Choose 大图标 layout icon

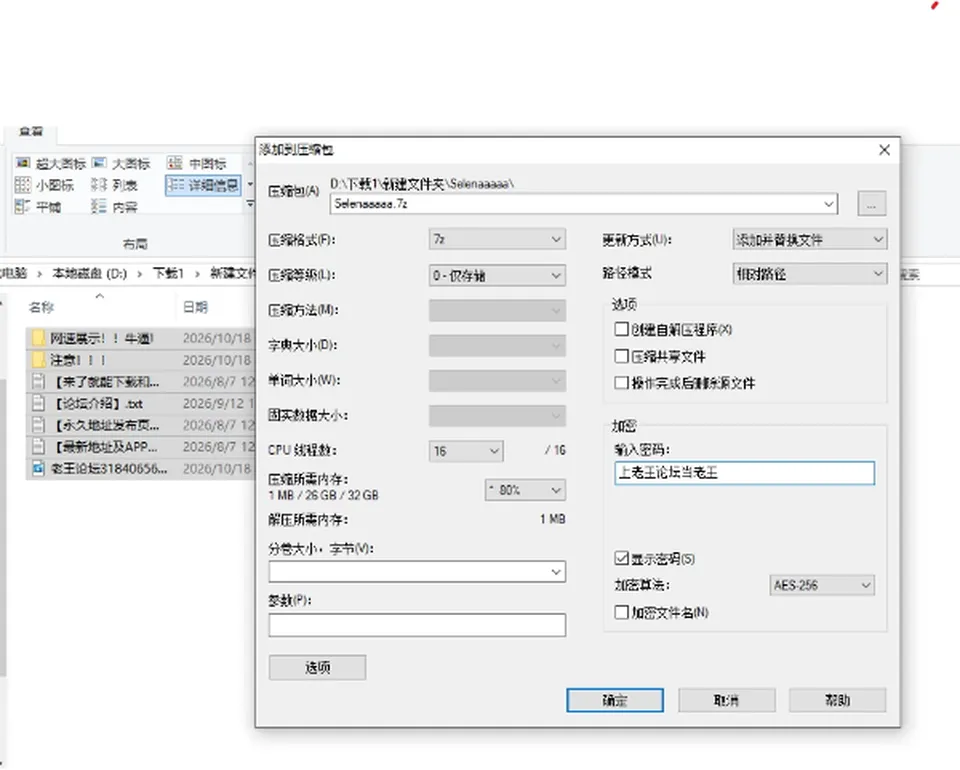point(99,163)
